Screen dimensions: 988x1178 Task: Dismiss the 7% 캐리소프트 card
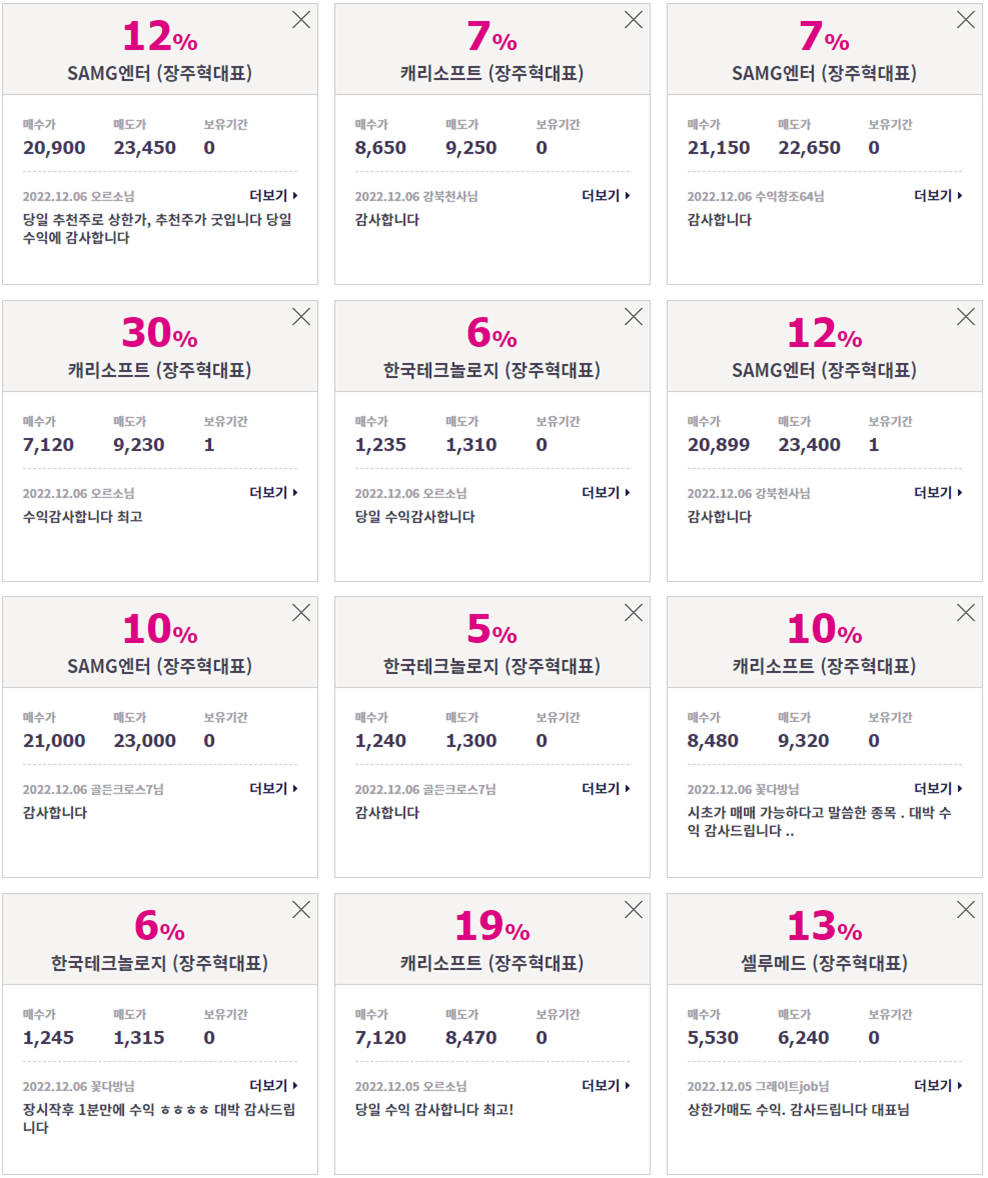click(x=633, y=20)
